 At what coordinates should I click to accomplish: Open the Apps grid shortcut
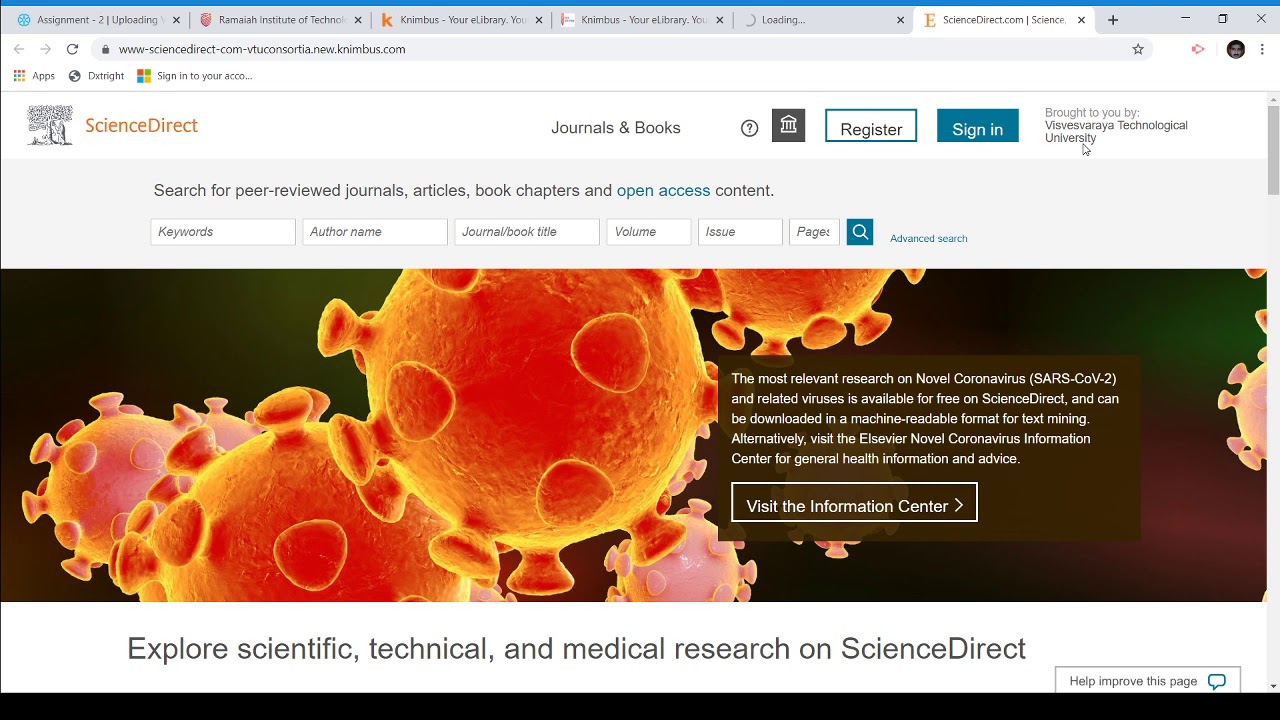[34, 76]
